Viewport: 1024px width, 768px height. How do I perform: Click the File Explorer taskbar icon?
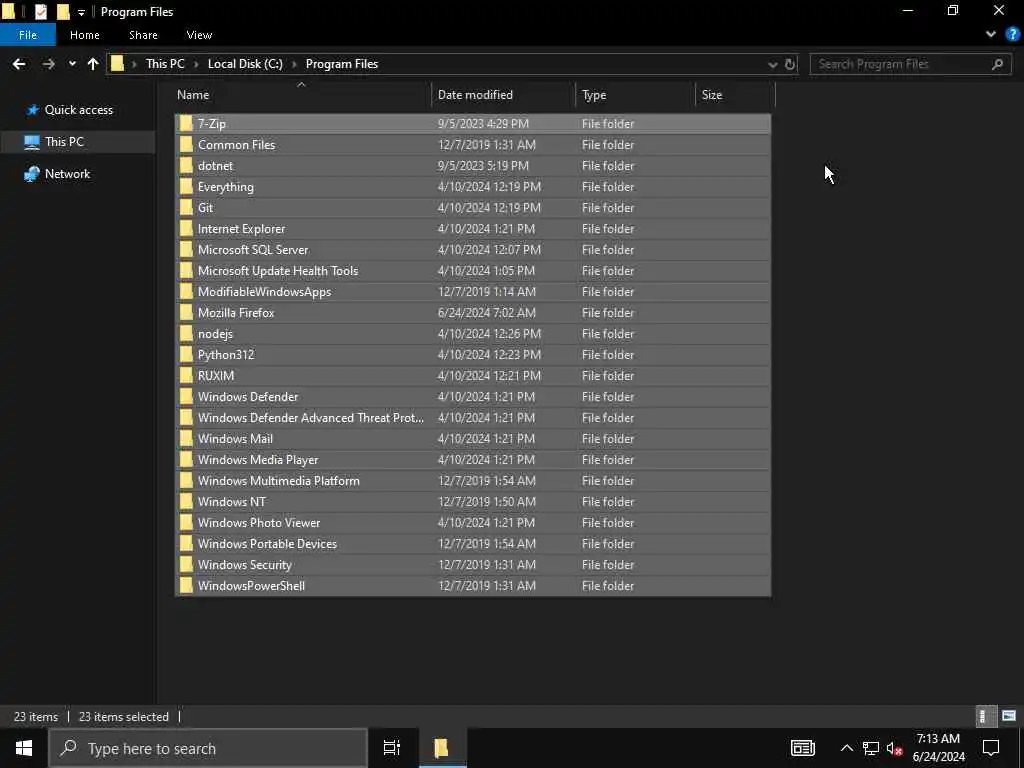[x=441, y=748]
